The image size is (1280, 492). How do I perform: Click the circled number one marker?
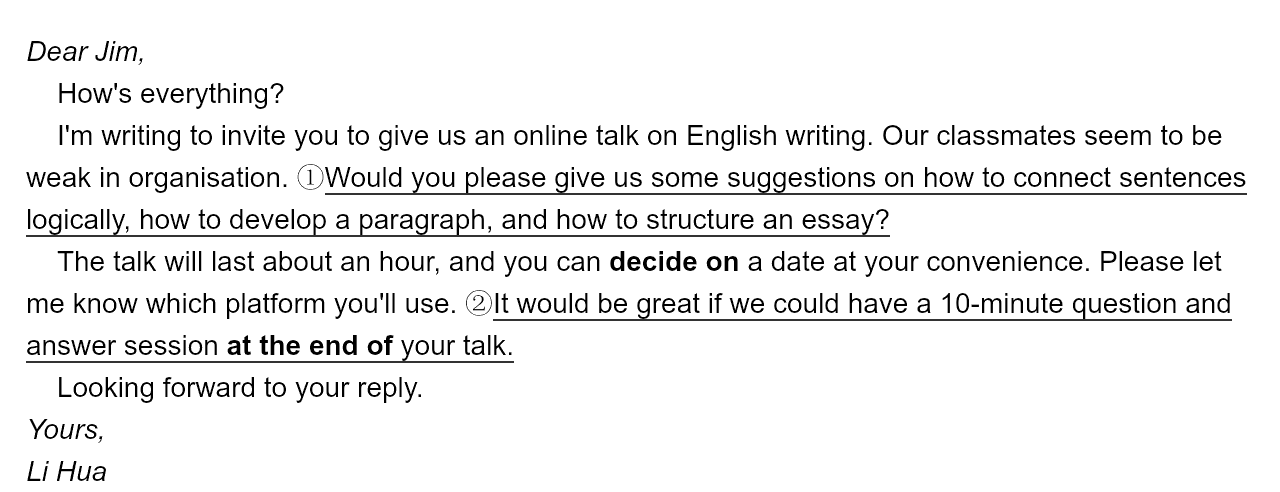[311, 178]
